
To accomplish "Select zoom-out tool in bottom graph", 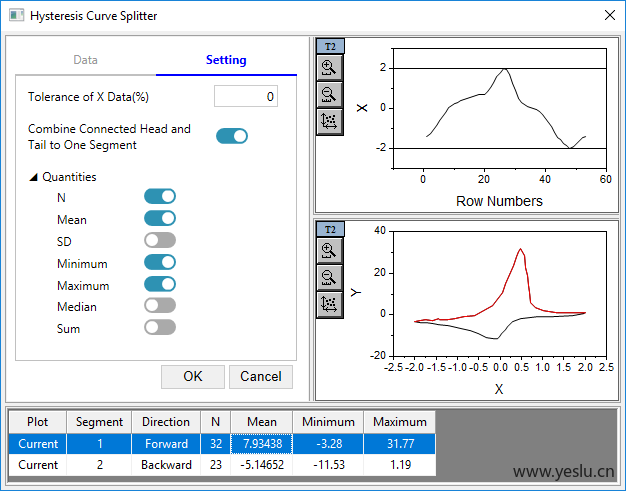I will pos(329,277).
